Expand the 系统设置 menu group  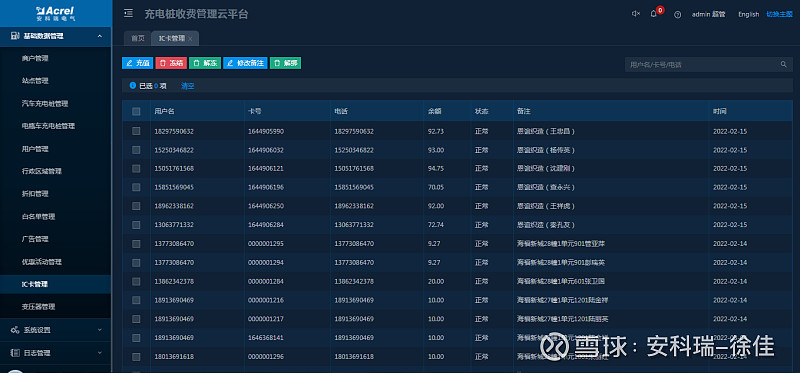click(x=55, y=330)
